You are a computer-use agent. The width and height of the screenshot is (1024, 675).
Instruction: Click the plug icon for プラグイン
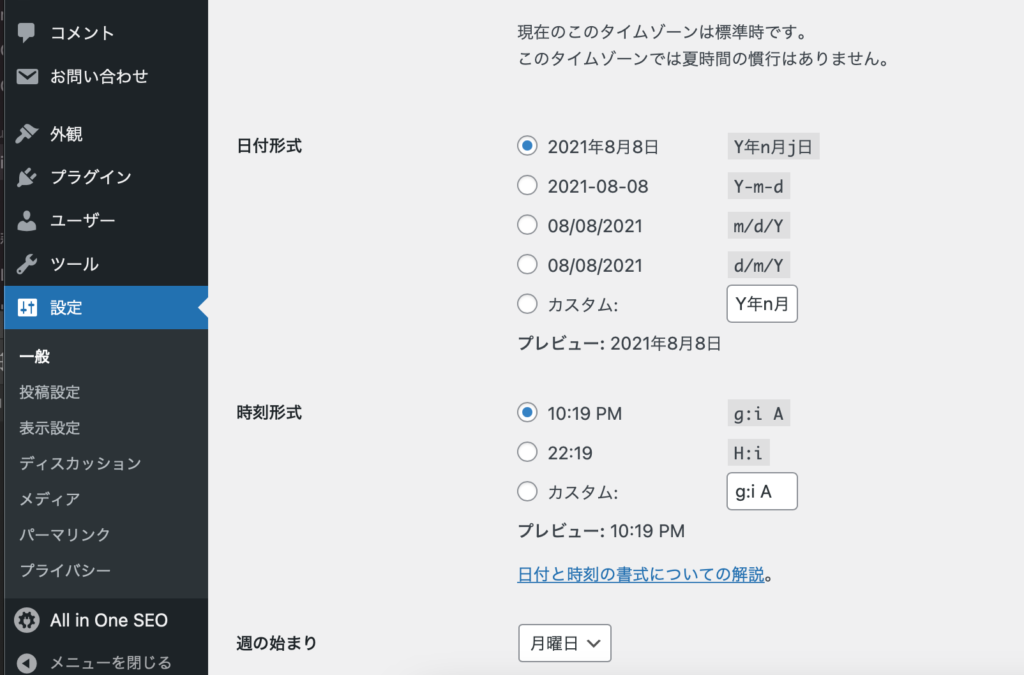click(27, 178)
